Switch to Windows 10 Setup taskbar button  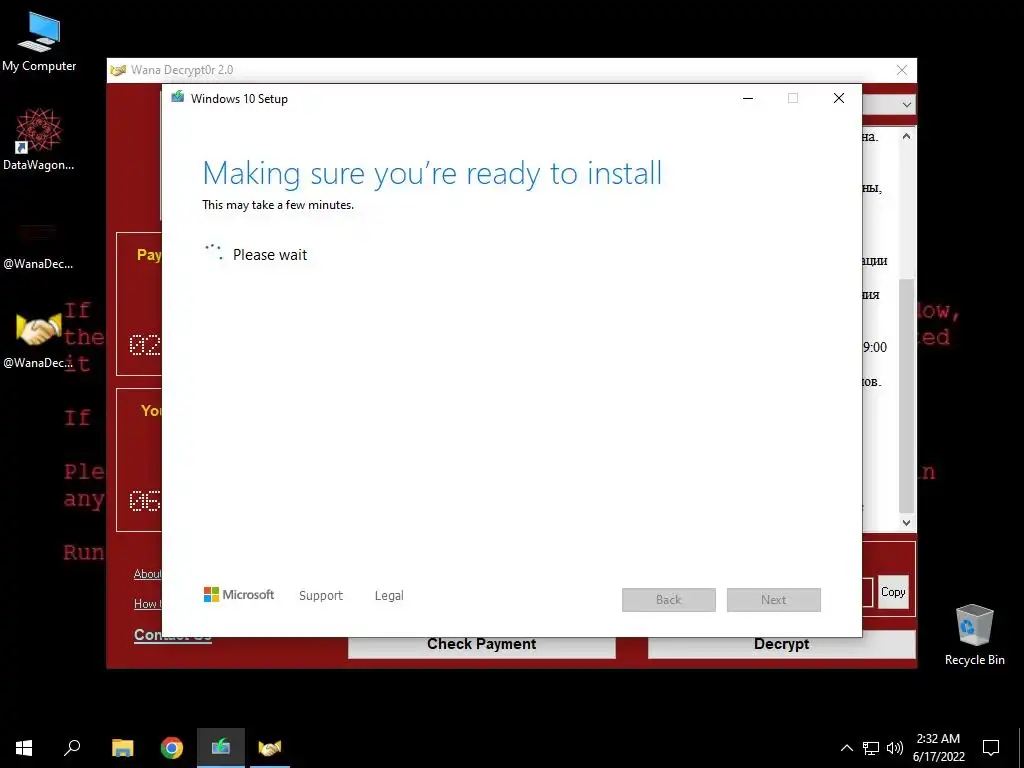tap(221, 748)
